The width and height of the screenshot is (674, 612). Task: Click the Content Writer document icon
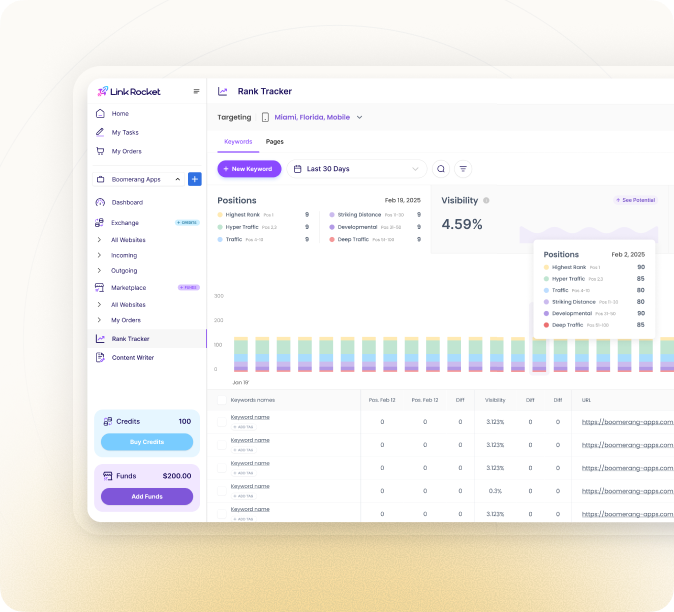100,358
